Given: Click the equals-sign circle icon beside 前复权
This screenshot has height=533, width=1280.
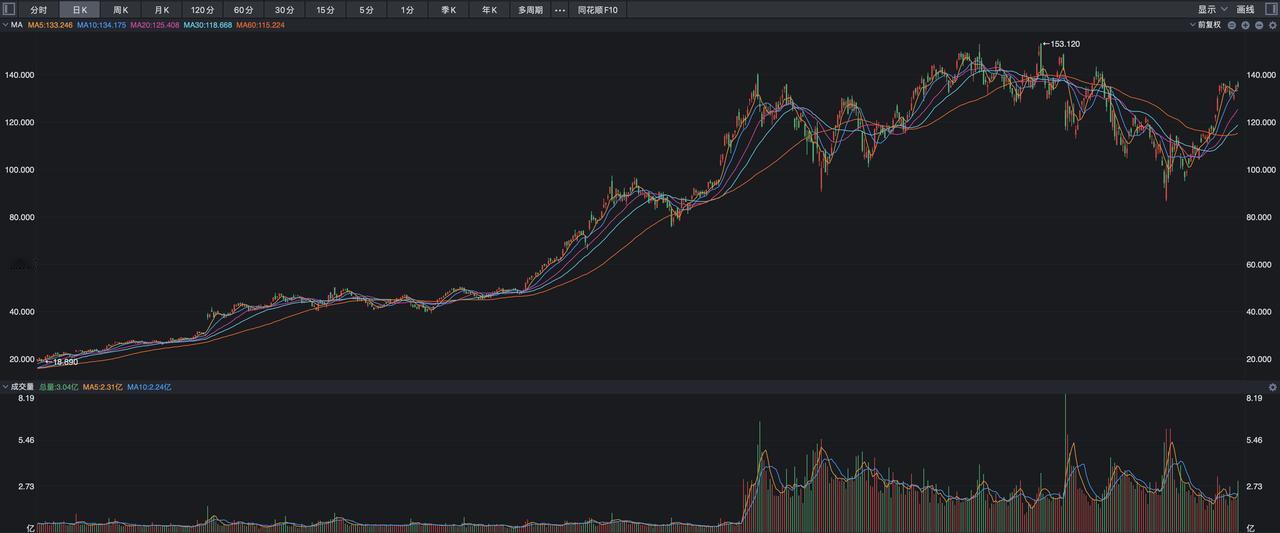Looking at the screenshot, I should [1233, 25].
